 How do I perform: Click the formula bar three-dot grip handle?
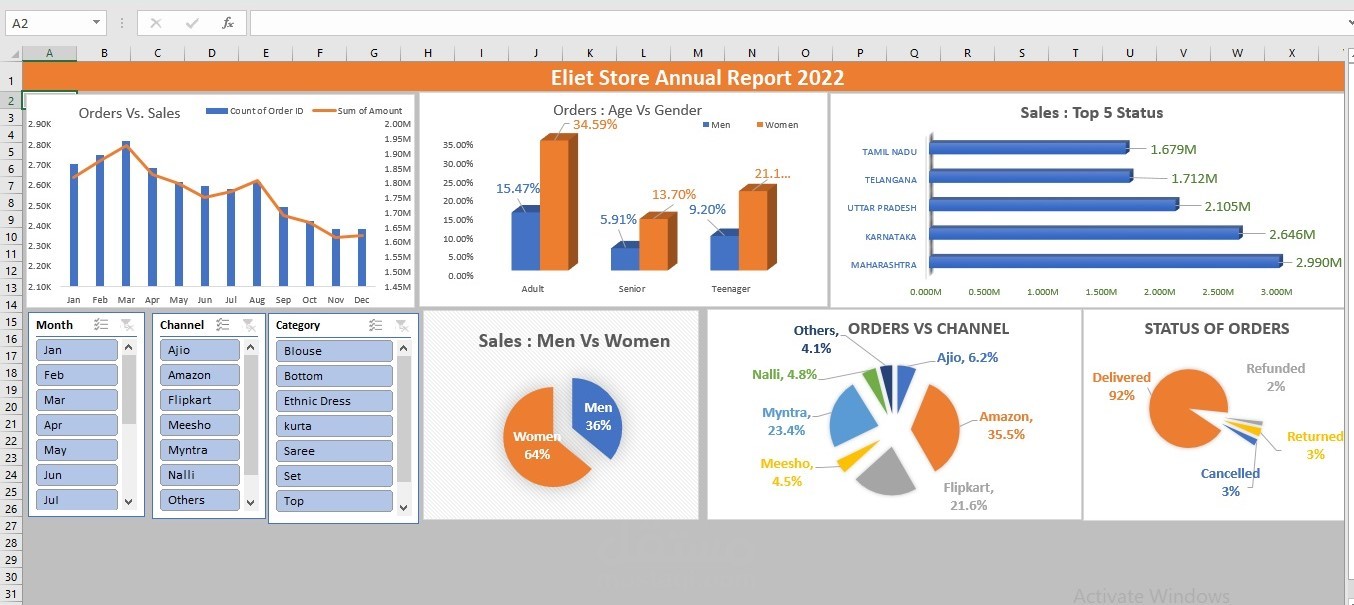pos(122,23)
